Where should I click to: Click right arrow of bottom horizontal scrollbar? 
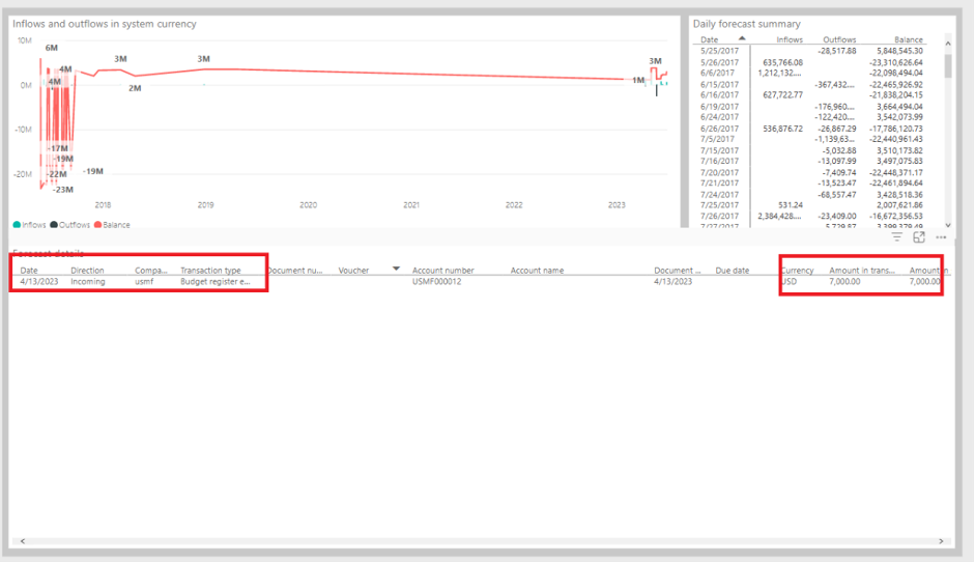pyautogui.click(x=941, y=541)
